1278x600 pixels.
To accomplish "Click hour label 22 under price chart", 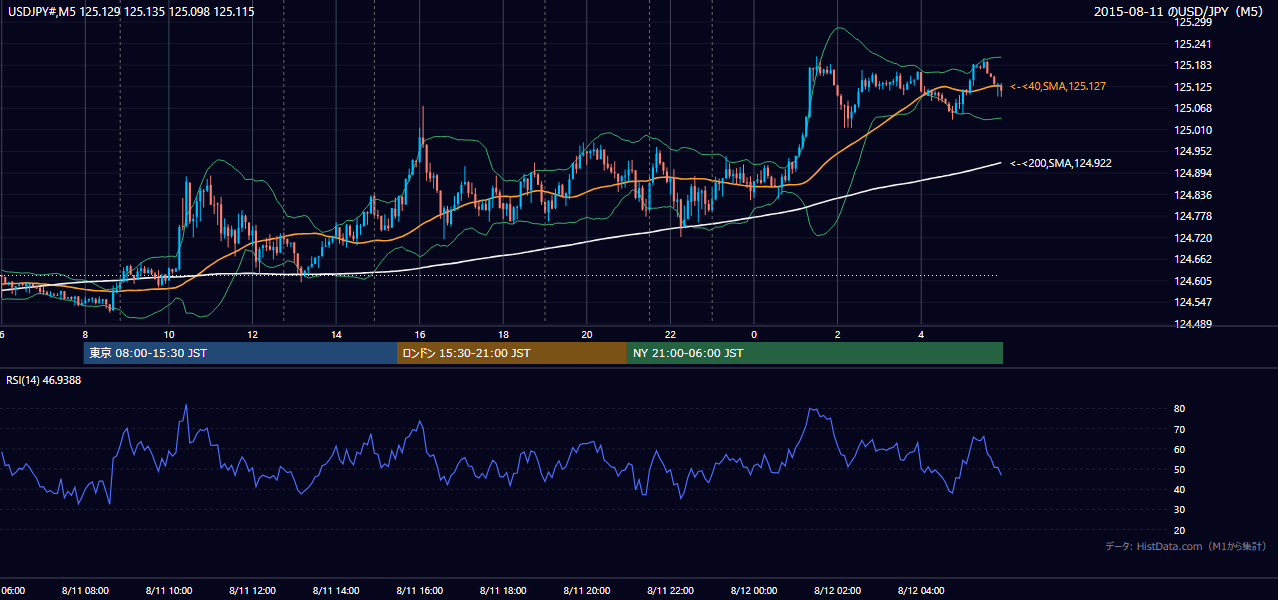I will [x=671, y=335].
